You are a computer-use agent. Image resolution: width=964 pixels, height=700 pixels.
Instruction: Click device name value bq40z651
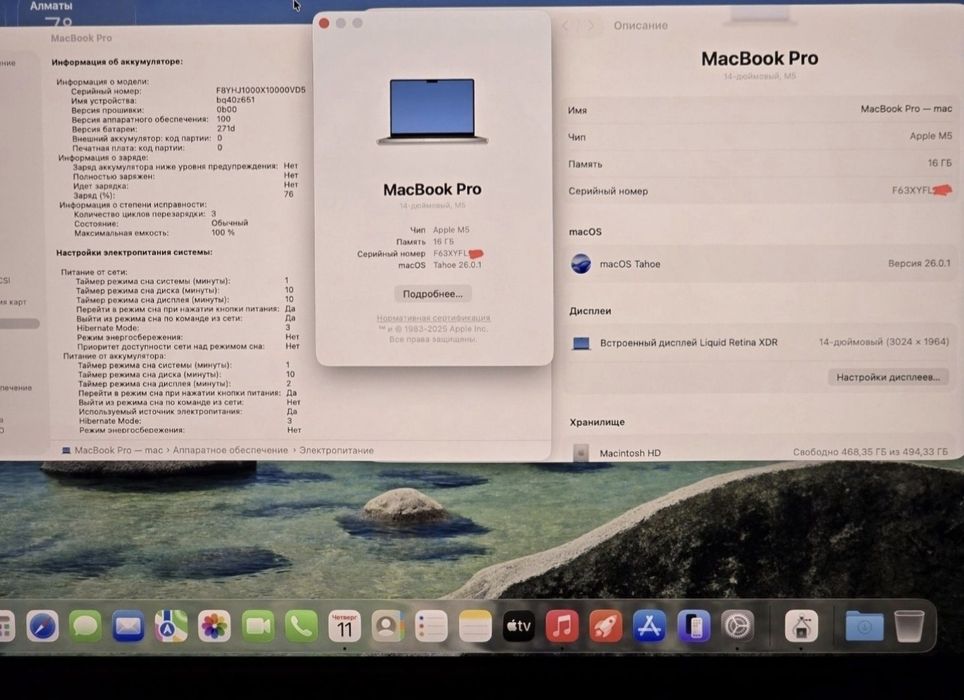pyautogui.click(x=235, y=100)
